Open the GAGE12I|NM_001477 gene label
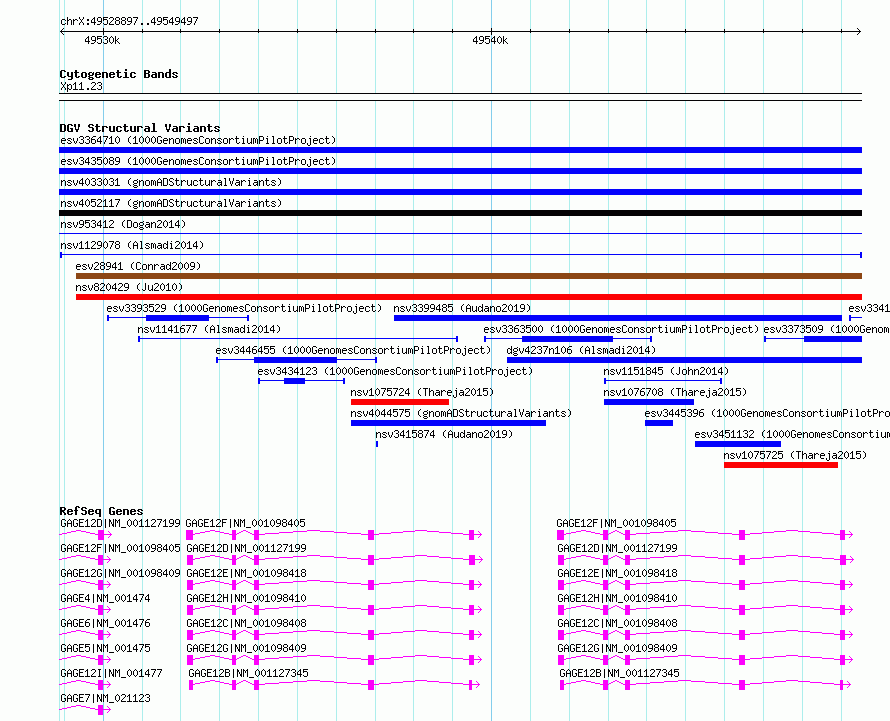Screen dimensions: 890x721 111,673
